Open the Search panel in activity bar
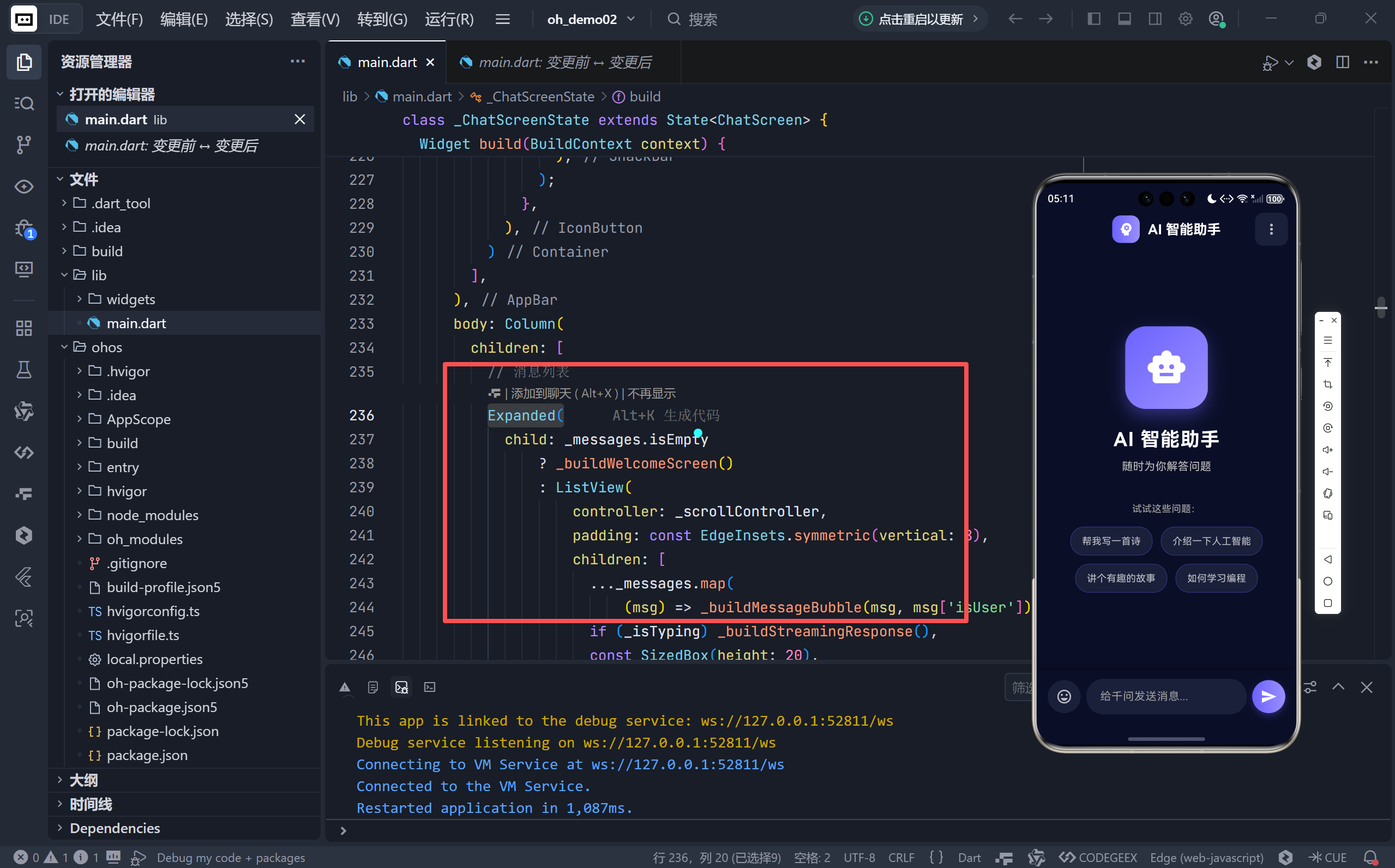The image size is (1395, 868). pos(23,104)
